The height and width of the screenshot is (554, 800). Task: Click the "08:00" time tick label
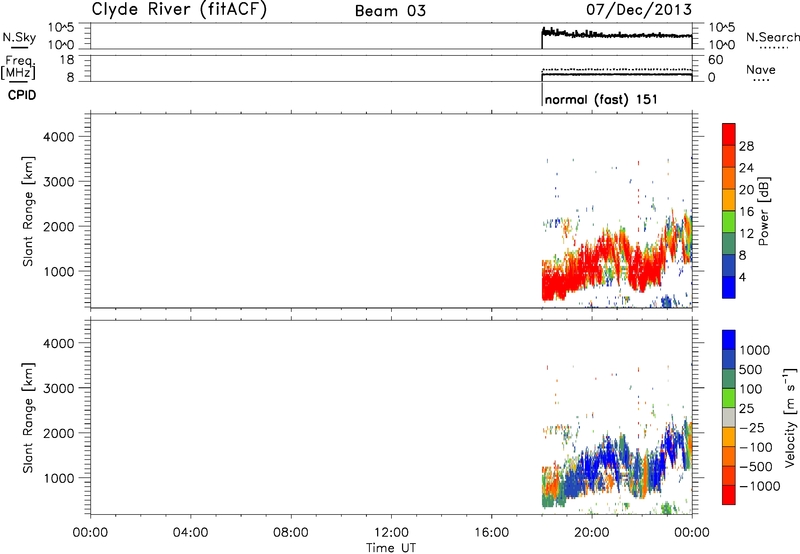click(x=290, y=533)
